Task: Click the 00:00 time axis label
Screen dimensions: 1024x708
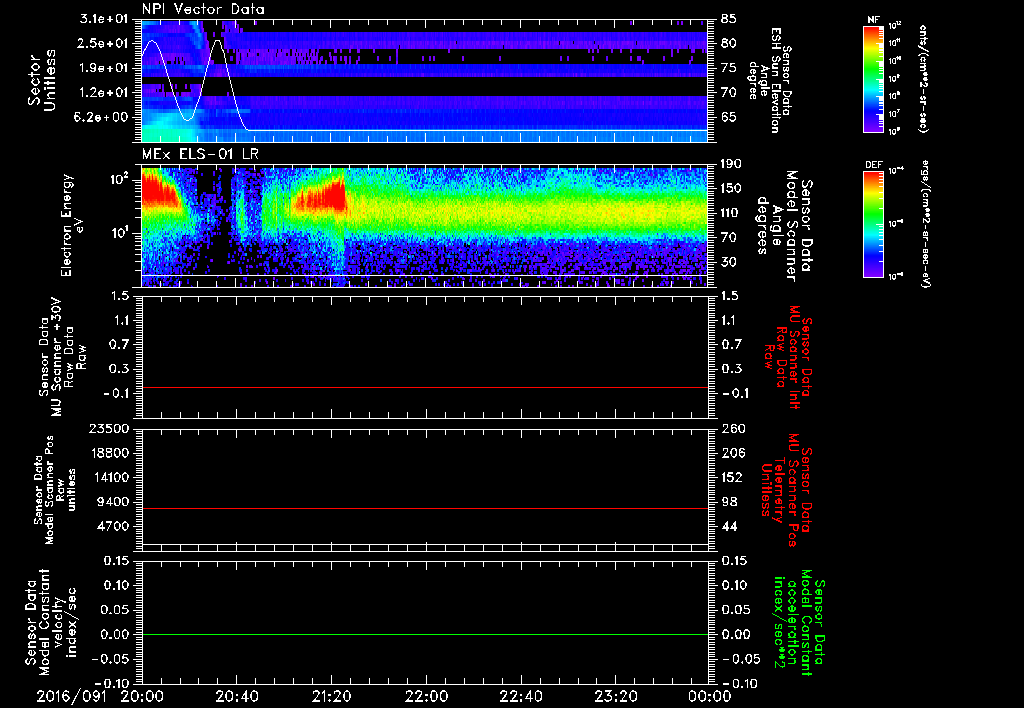Action: click(709, 696)
